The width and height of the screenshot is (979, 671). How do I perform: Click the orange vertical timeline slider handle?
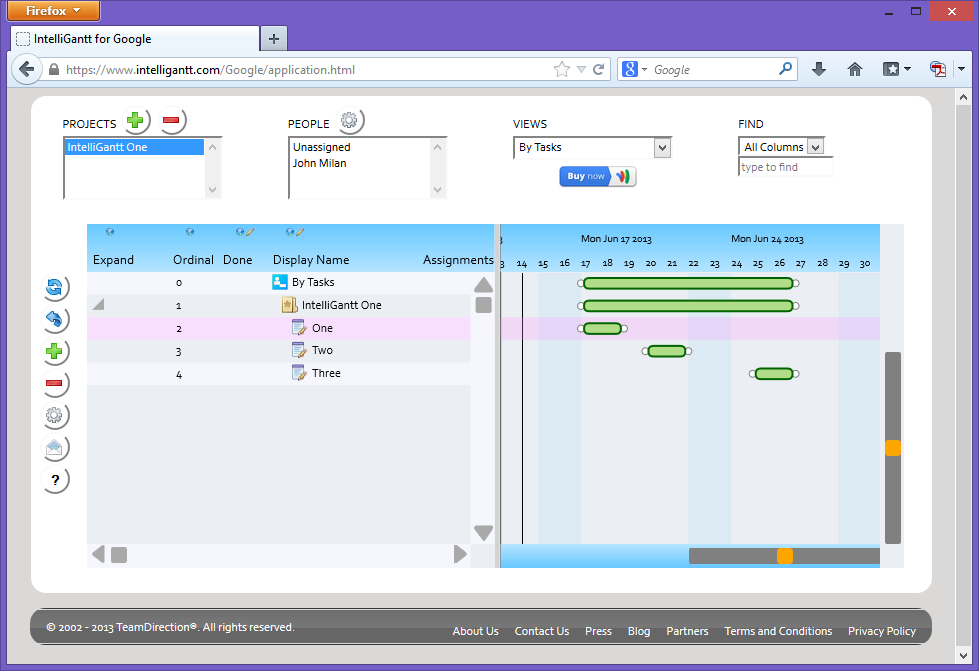tap(893, 448)
